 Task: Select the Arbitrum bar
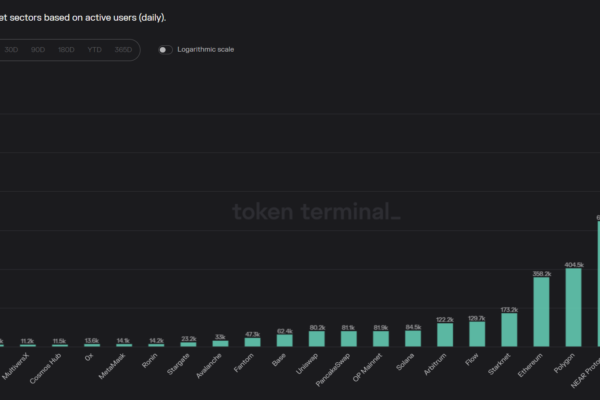445,335
